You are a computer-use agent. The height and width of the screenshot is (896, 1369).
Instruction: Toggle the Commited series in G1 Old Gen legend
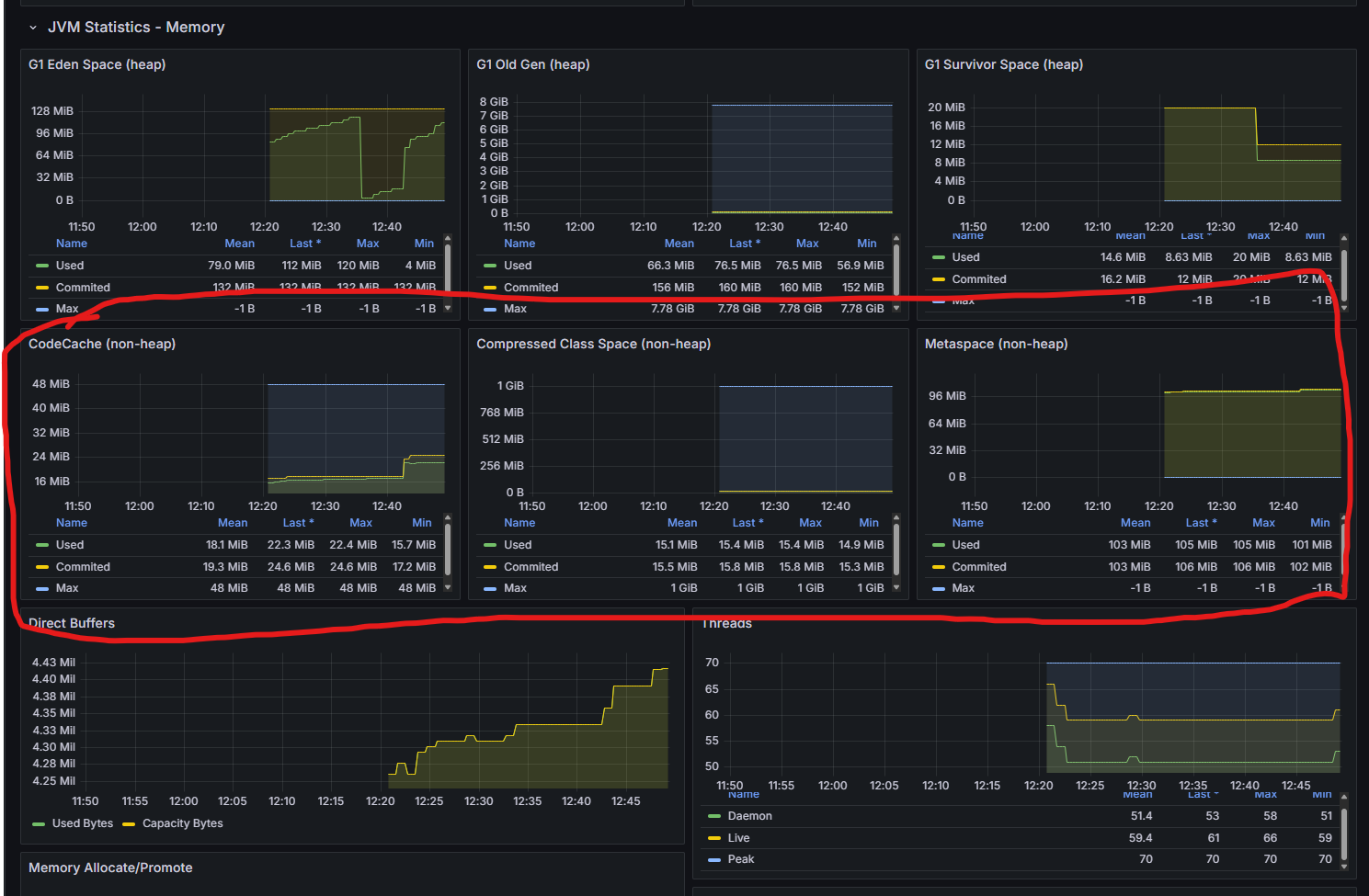tap(531, 288)
